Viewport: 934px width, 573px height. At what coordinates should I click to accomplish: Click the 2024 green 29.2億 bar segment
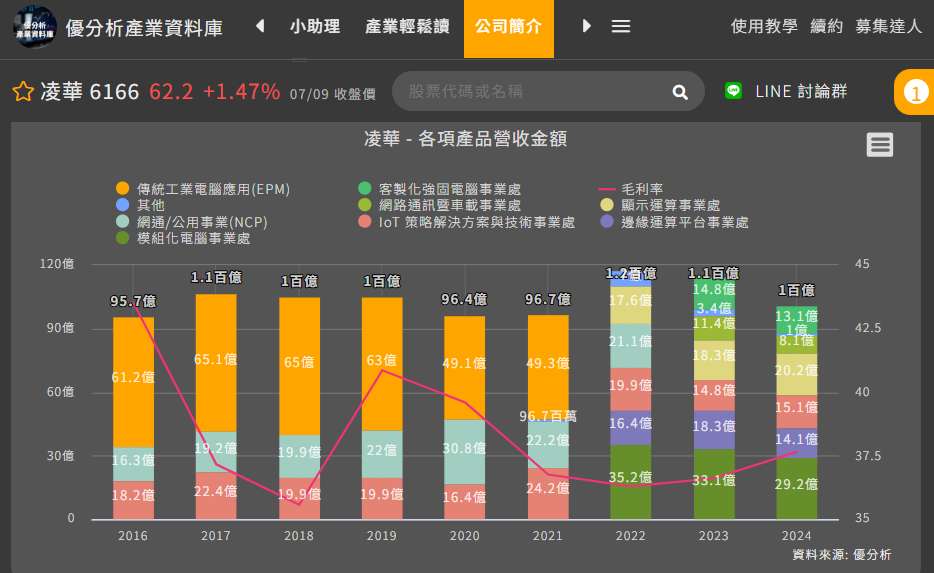click(796, 488)
